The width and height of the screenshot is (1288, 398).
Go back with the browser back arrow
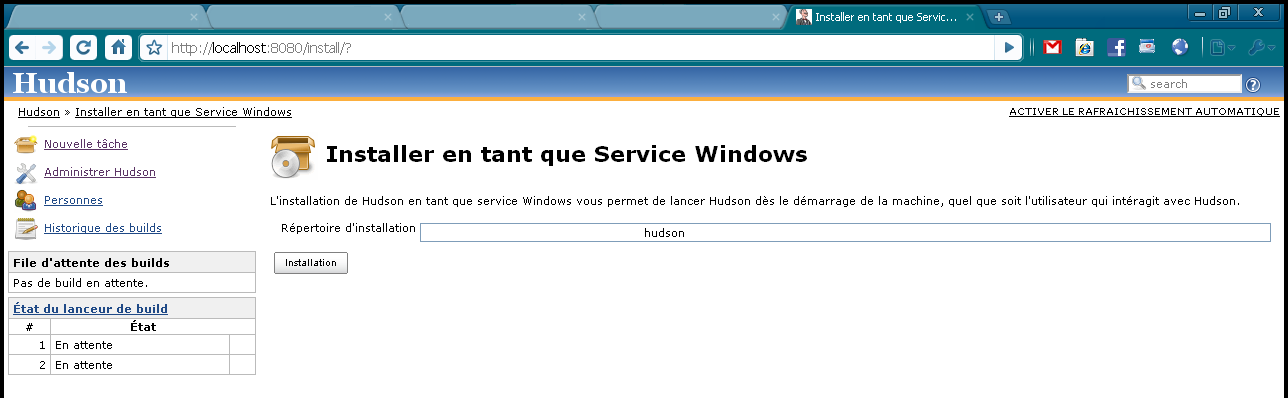22,47
